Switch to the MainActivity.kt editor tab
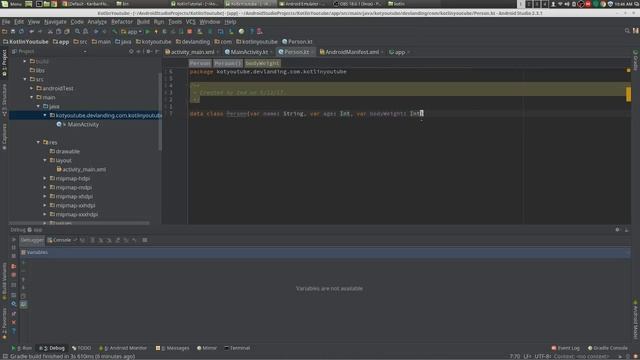 tap(249, 52)
